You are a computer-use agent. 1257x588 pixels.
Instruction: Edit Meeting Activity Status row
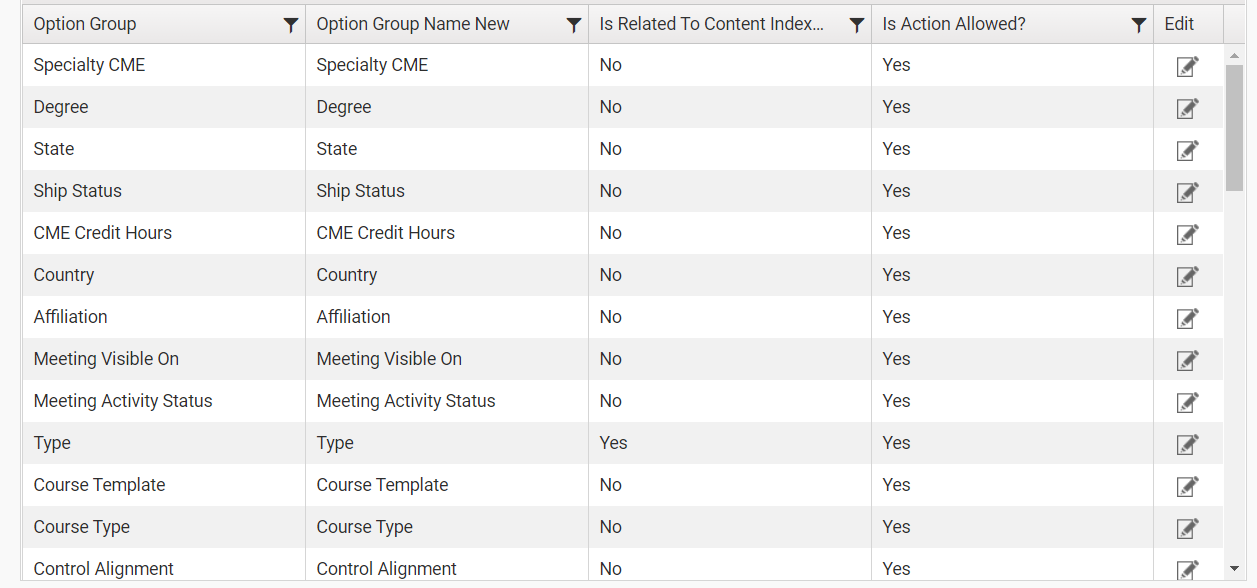1187,402
